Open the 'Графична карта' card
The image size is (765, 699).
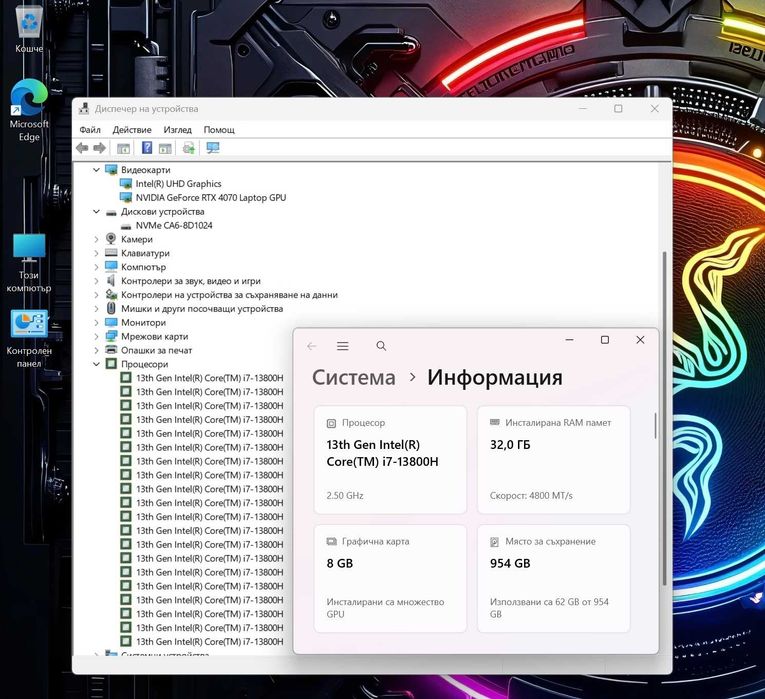tap(390, 579)
